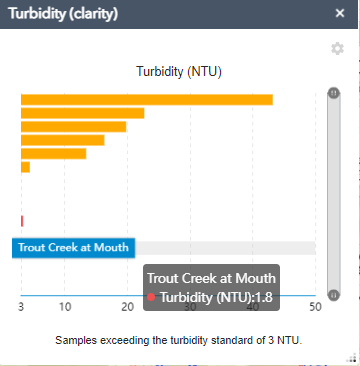
Task: Click the axis label 10
Action: (65, 307)
